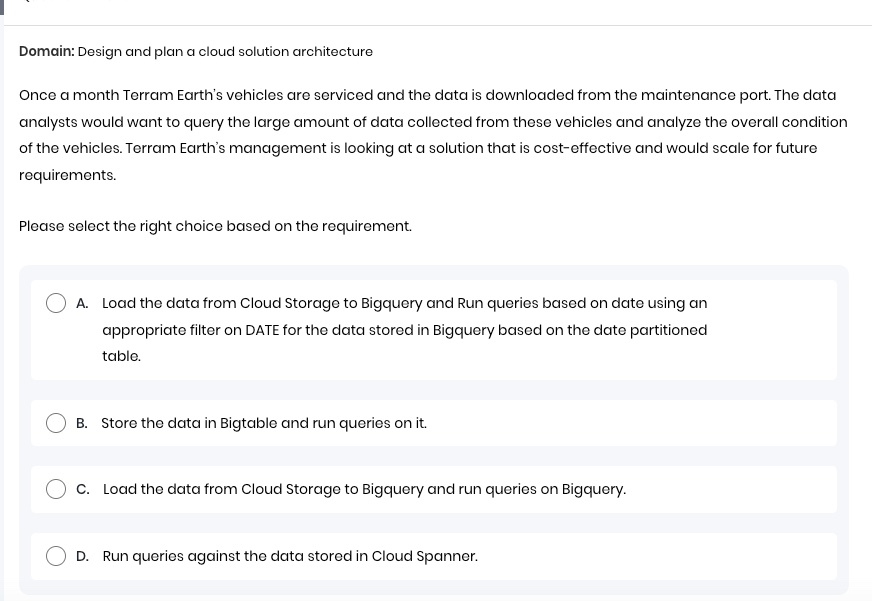872x601 pixels.
Task: Click the 'B.' option letter label
Action: pyautogui.click(x=82, y=423)
